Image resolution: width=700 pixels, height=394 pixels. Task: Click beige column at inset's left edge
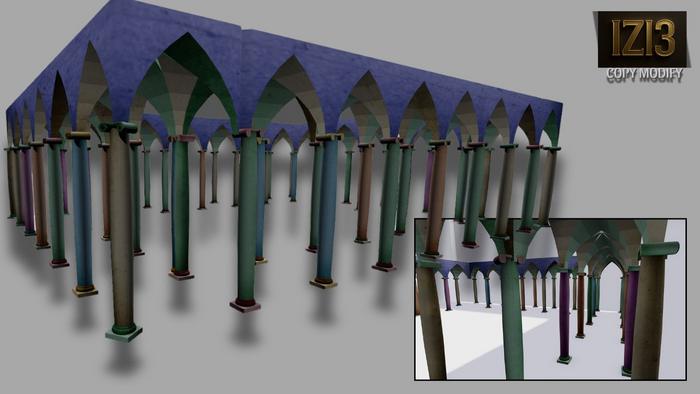point(430,320)
